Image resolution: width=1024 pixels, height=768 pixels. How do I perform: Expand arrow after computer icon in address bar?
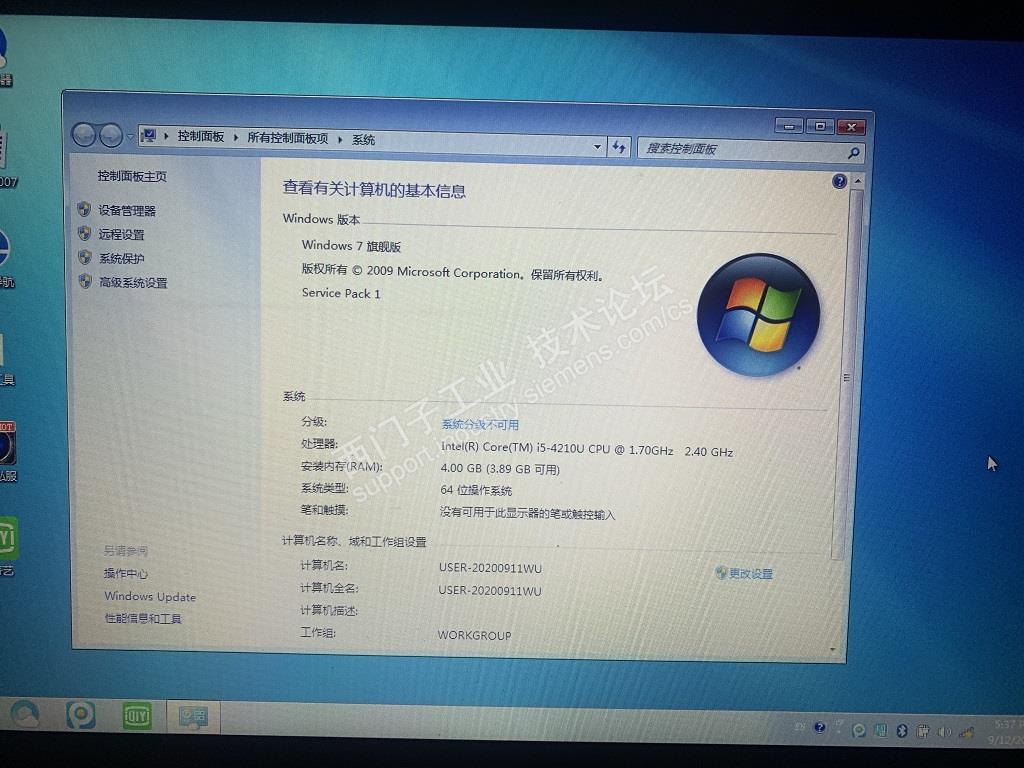click(x=167, y=136)
